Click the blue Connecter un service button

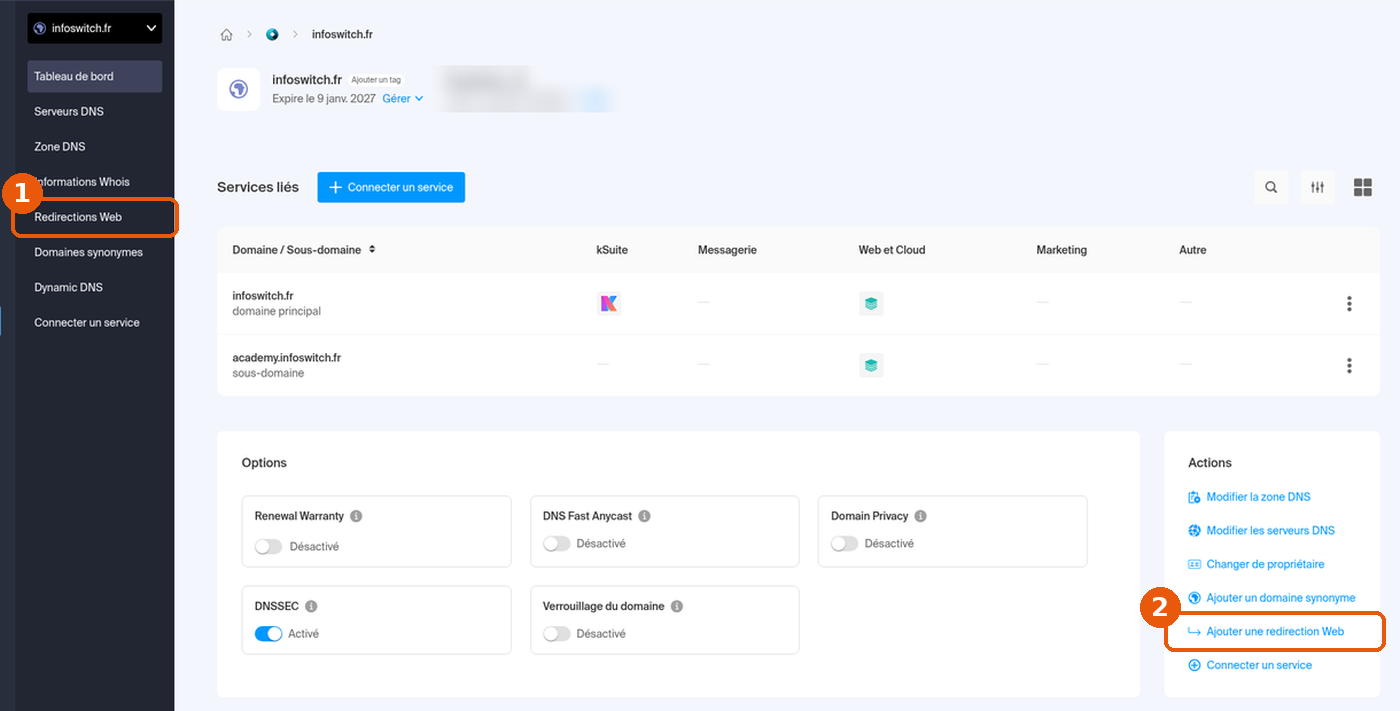pos(391,187)
